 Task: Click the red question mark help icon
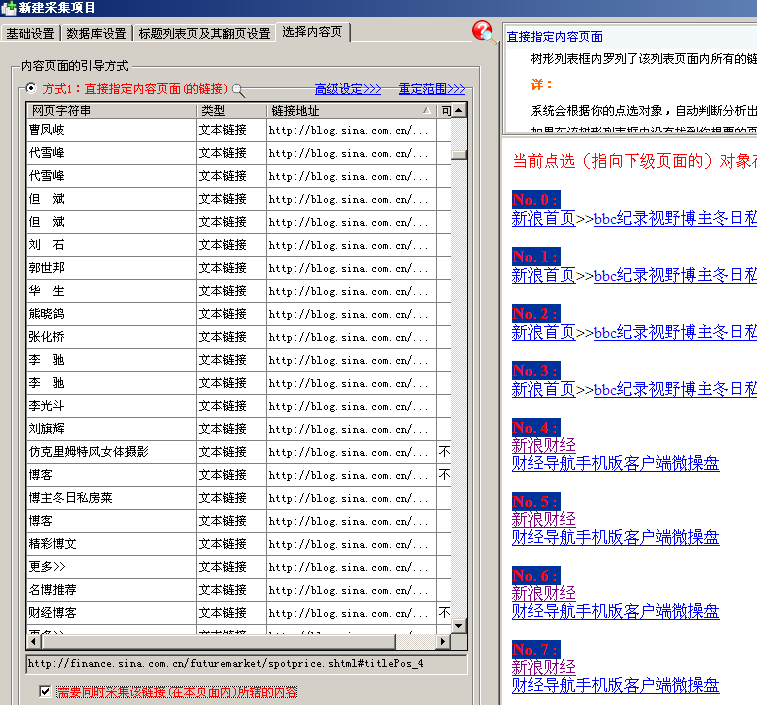(483, 32)
